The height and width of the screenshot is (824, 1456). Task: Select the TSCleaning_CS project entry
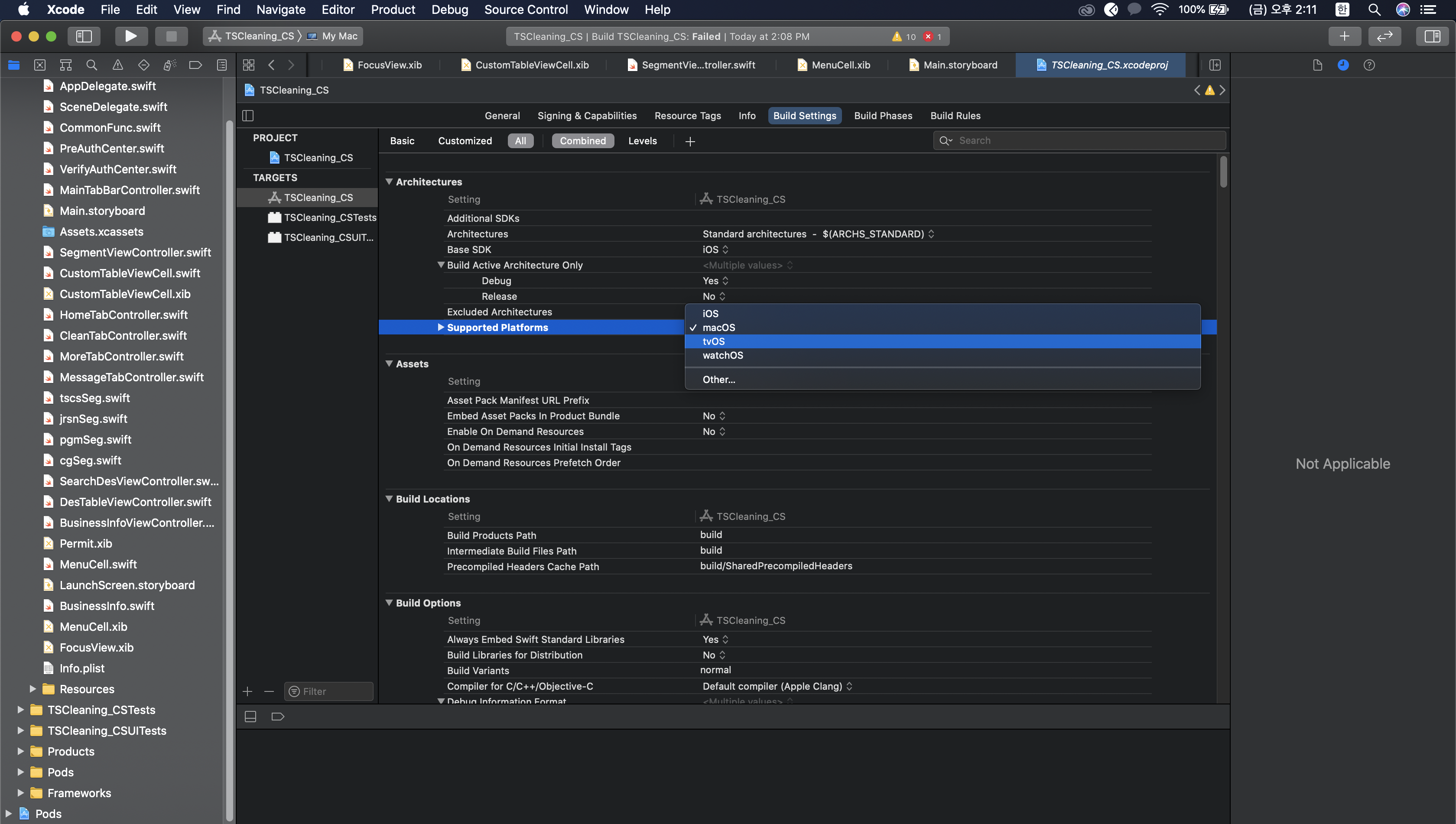coord(308,157)
